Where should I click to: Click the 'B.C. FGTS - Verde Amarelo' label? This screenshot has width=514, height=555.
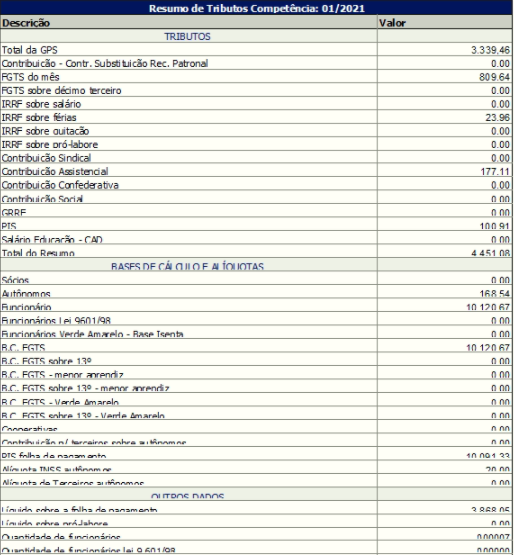point(60,402)
